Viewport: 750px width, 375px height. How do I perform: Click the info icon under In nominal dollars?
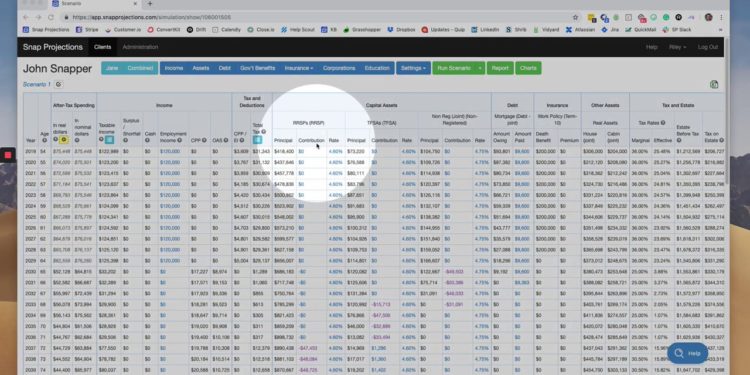[x=77, y=140]
